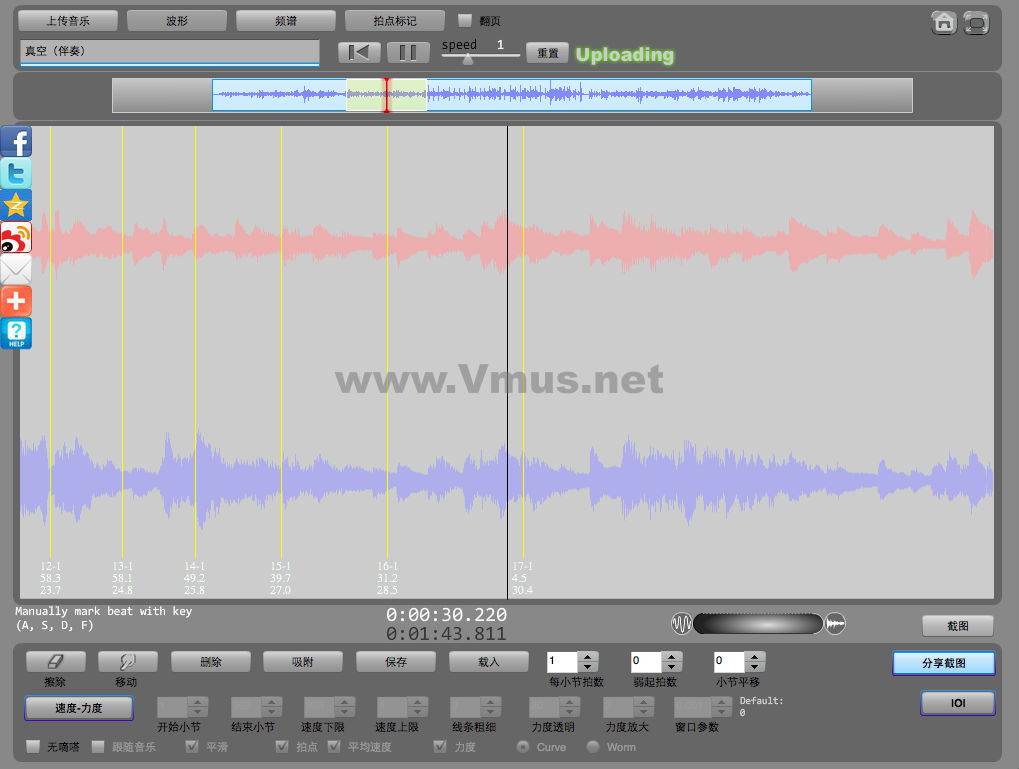Viewport: 1019px width, 769px height.
Task: Click the fullscreen icon next to home
Action: pos(975,23)
